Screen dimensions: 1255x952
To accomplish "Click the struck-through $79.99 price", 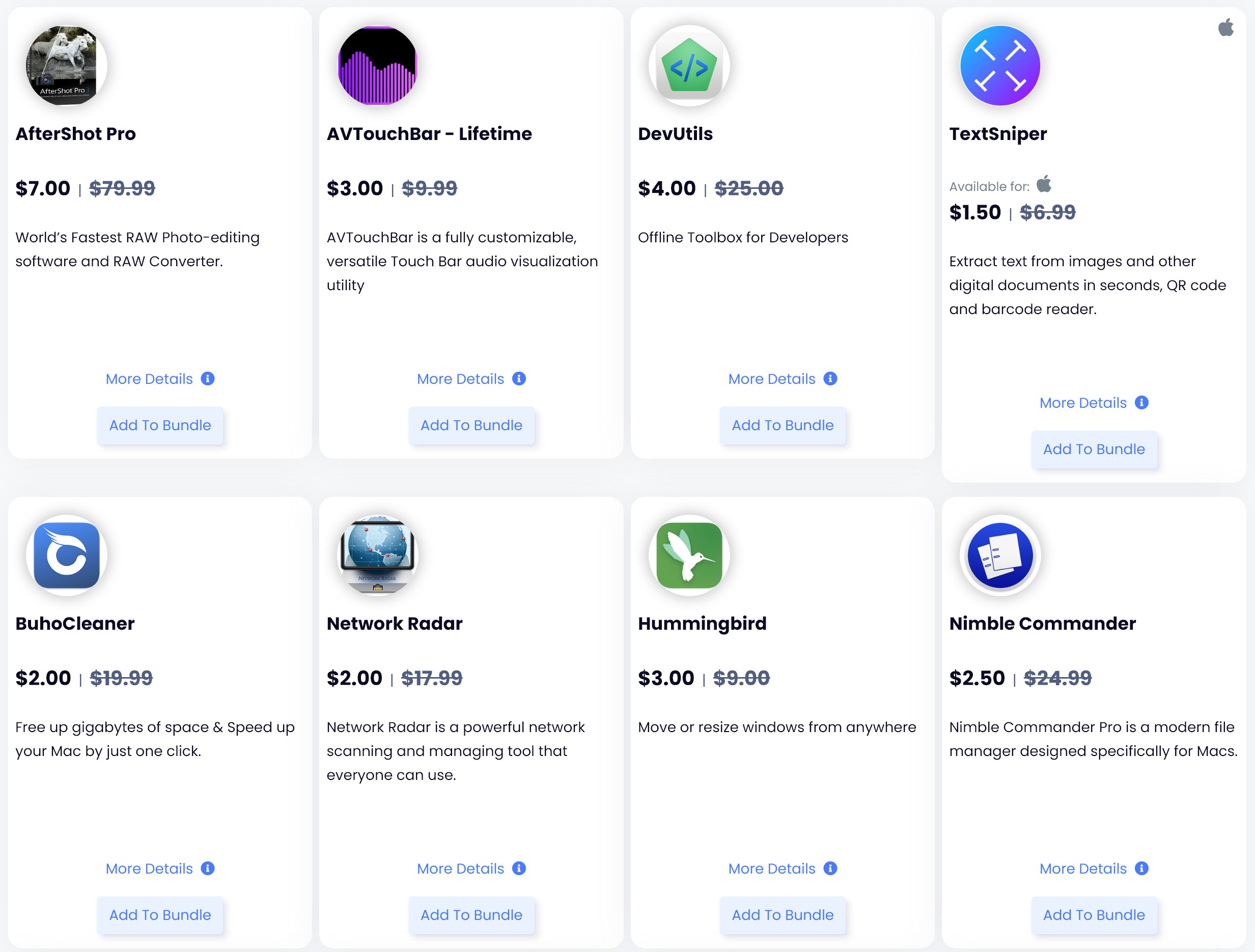I will tap(122, 188).
